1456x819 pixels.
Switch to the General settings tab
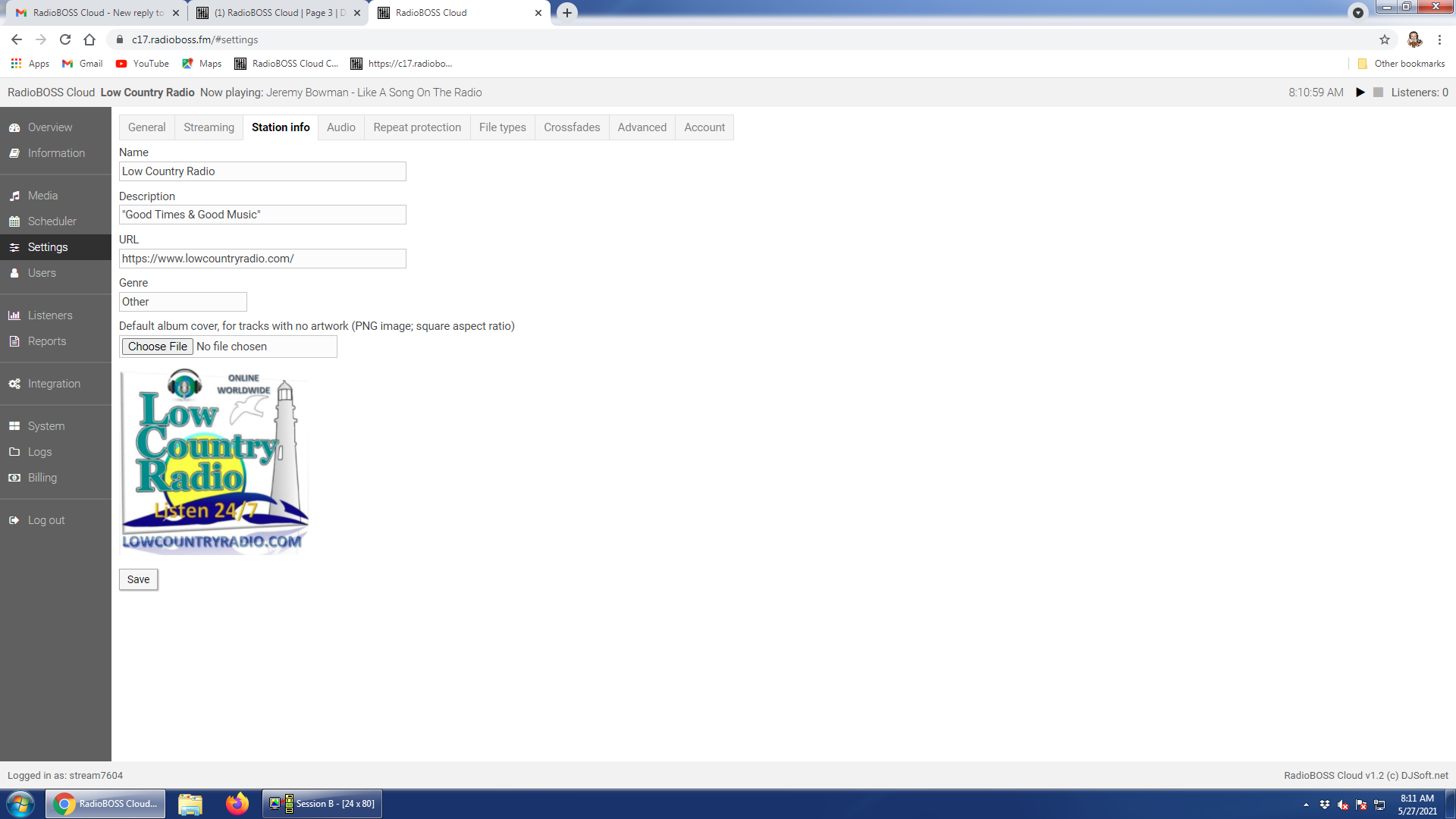(x=146, y=127)
